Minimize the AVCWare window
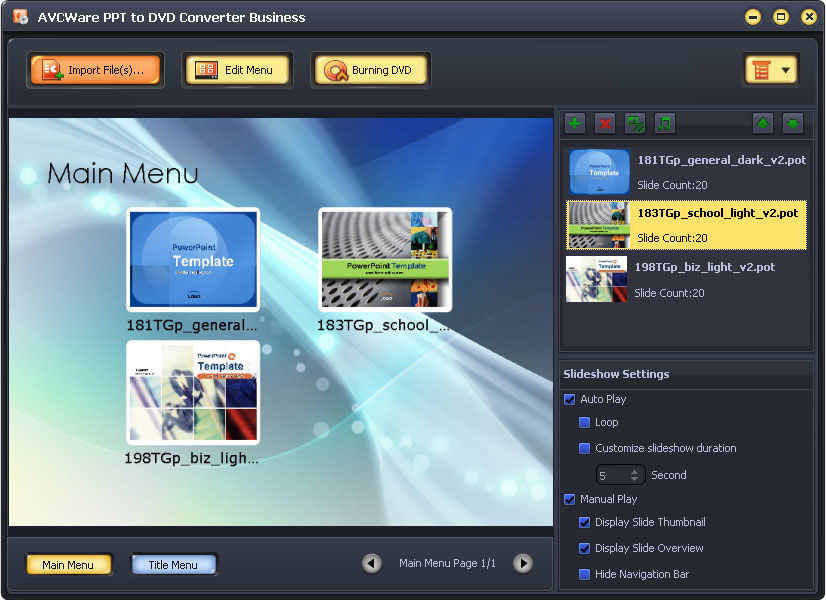Image resolution: width=826 pixels, height=600 pixels. point(753,17)
